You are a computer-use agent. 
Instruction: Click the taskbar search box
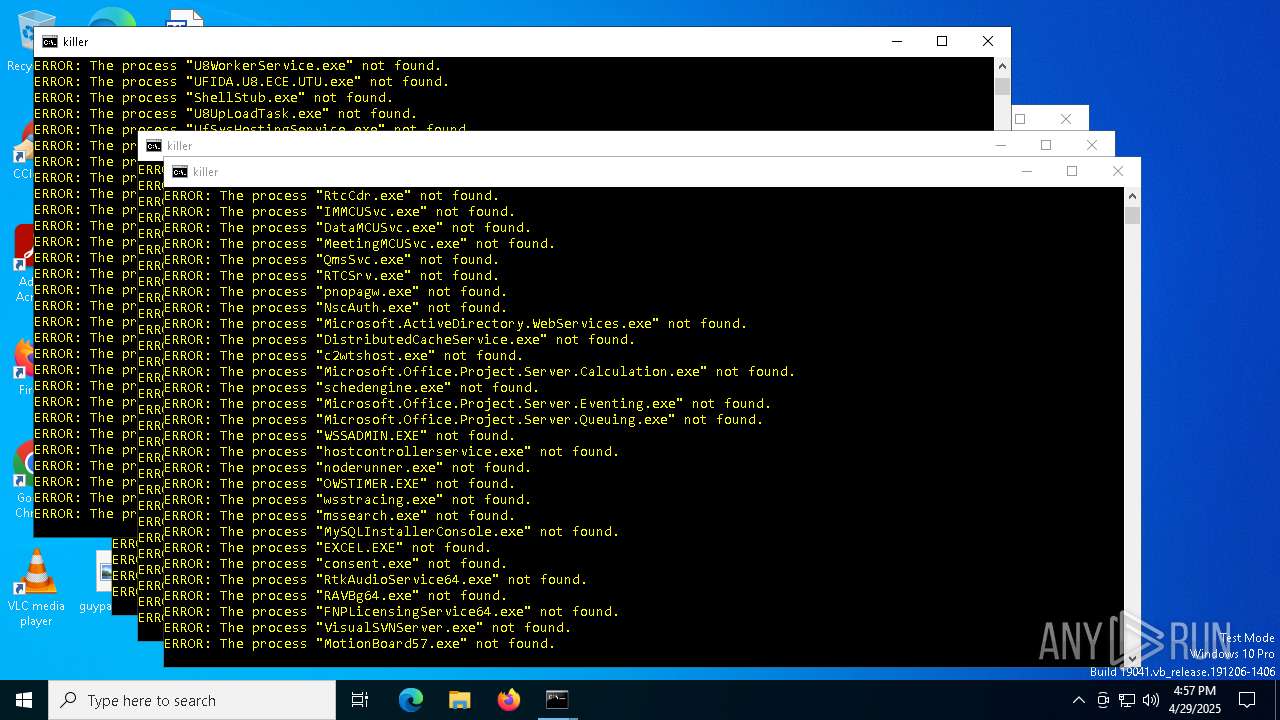coord(192,700)
